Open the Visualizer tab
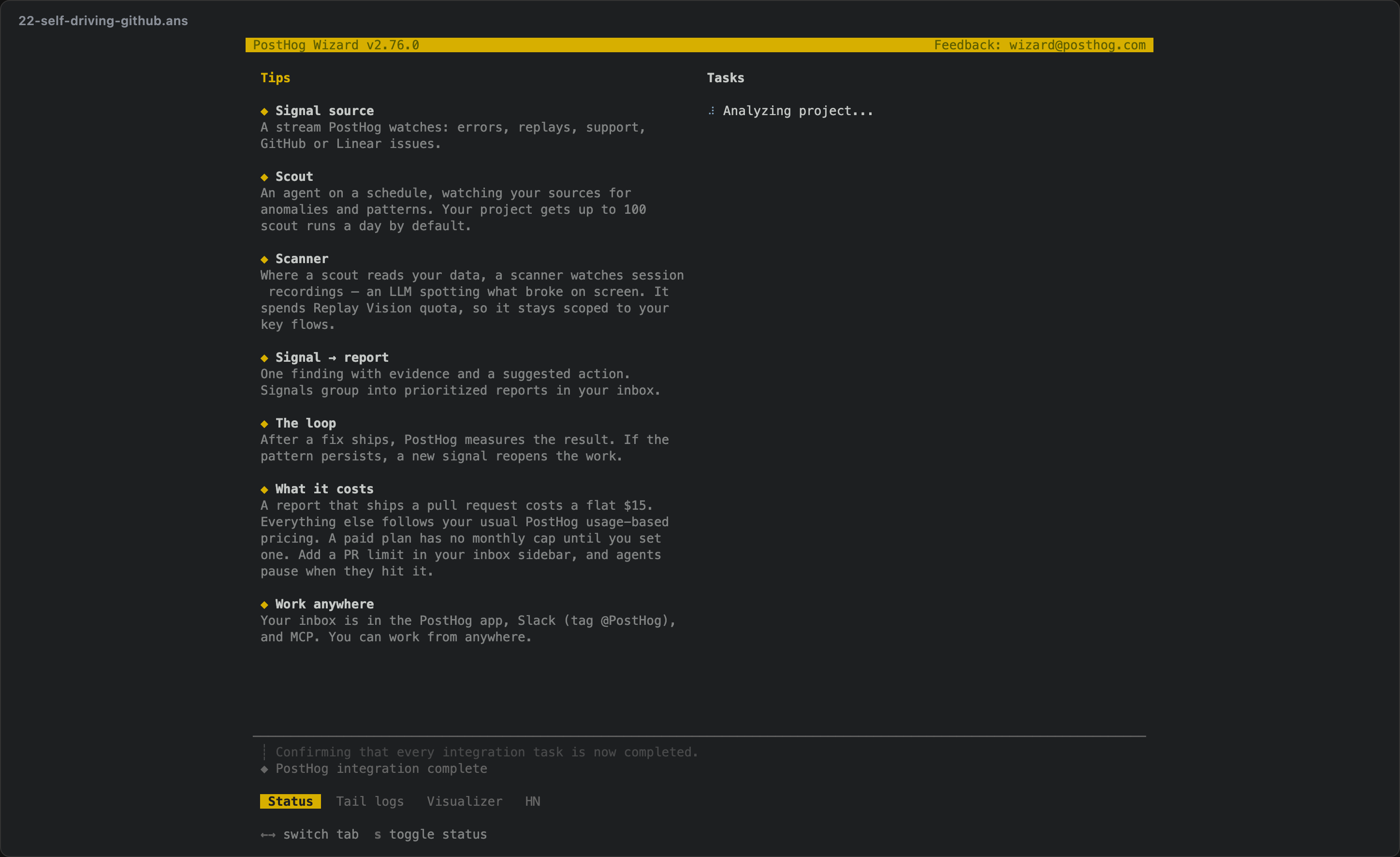Screen dimensions: 1400x857 pyautogui.click(x=464, y=801)
